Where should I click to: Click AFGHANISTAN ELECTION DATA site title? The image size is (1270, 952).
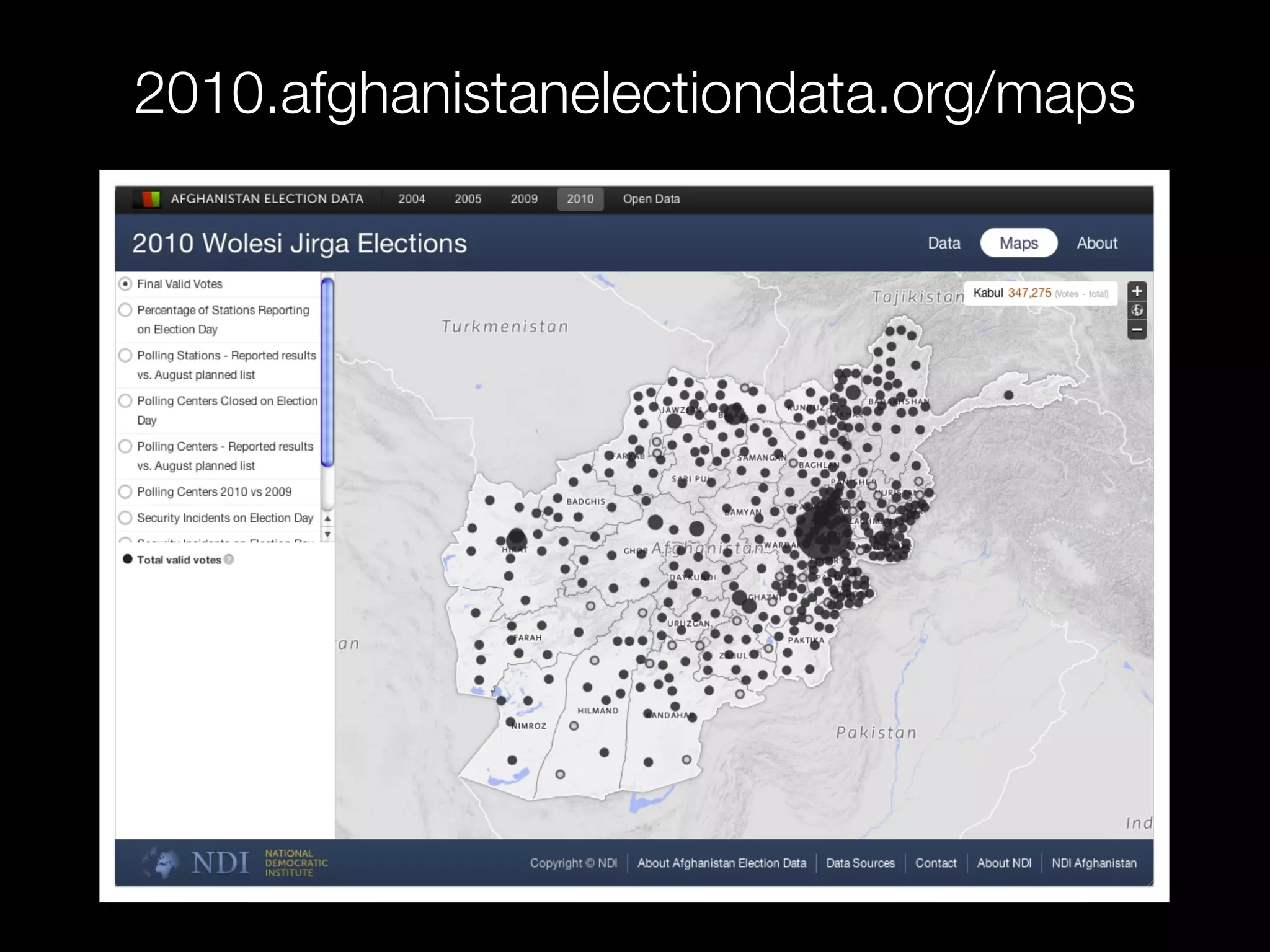(x=267, y=199)
